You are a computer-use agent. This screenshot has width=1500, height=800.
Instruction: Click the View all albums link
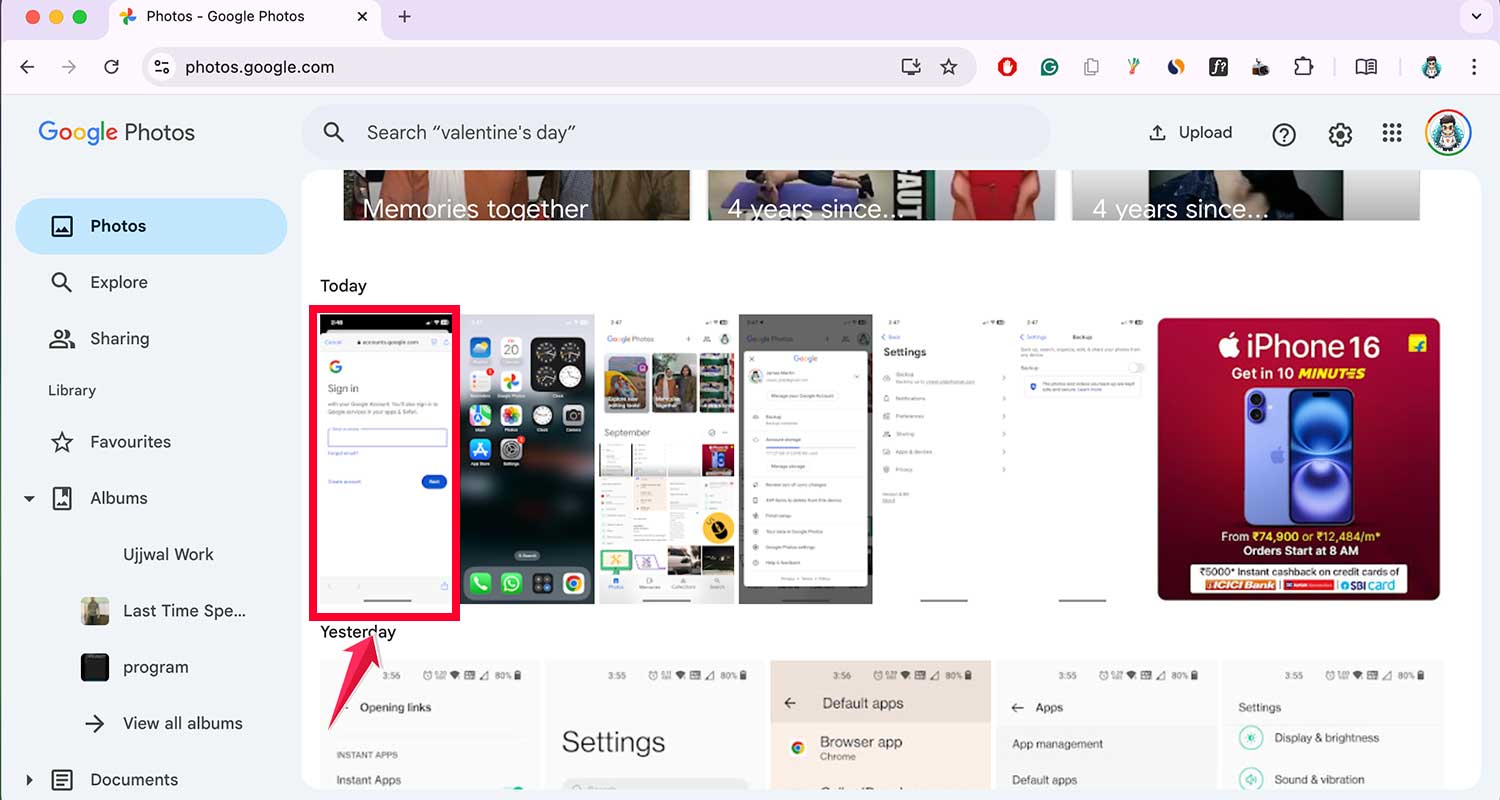[x=182, y=723]
